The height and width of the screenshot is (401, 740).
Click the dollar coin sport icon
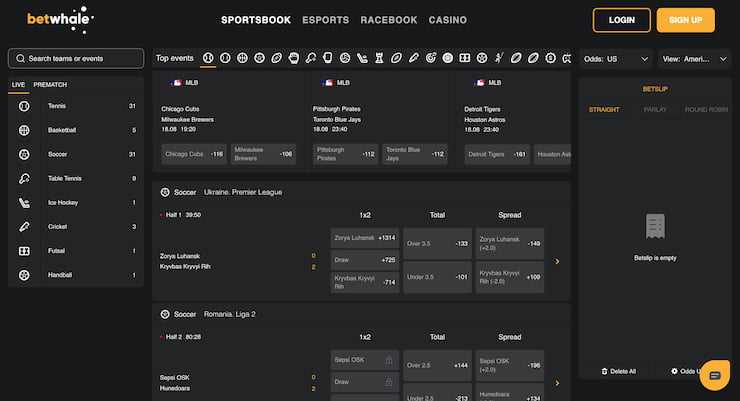[550, 58]
